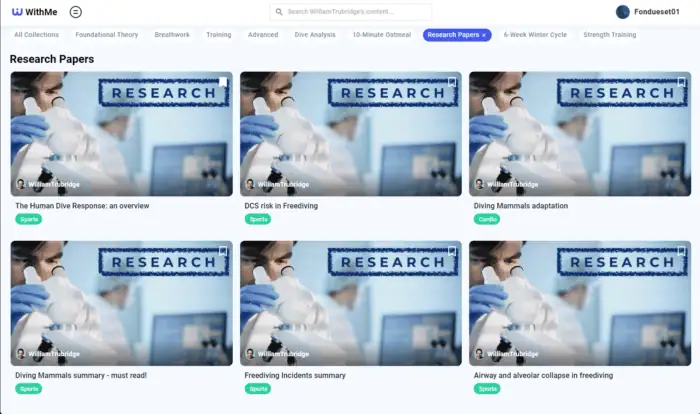Click WilliamTrubridge avatar on Airway collapse card
The image size is (700, 414).
point(479,354)
